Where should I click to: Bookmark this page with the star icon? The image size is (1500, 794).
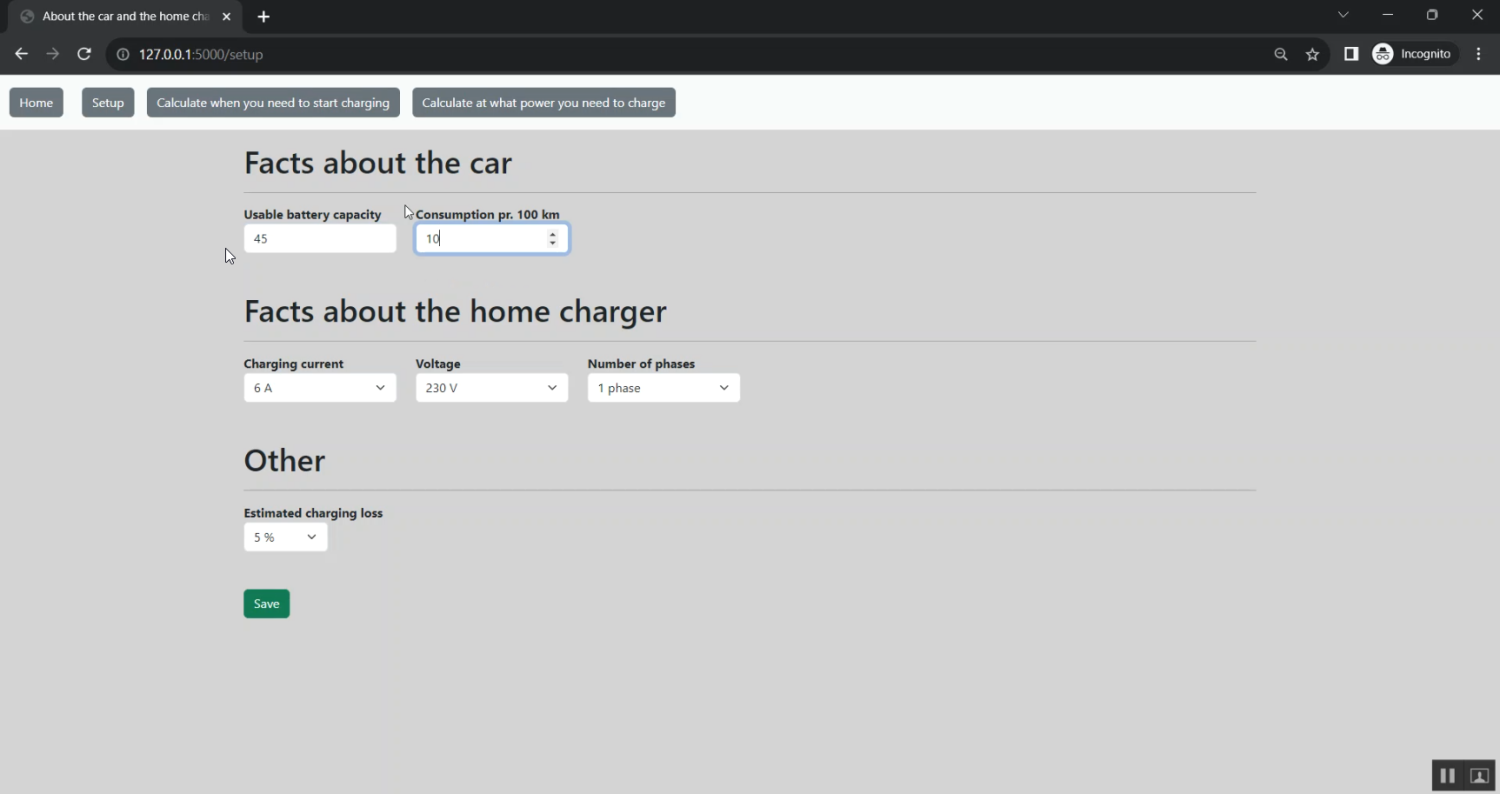click(1312, 54)
